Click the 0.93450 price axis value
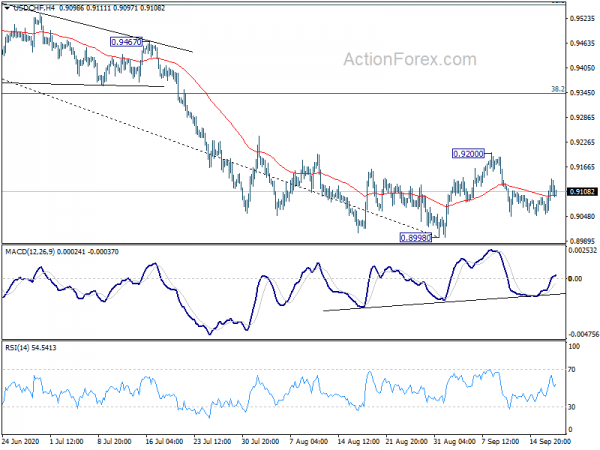 [x=582, y=93]
